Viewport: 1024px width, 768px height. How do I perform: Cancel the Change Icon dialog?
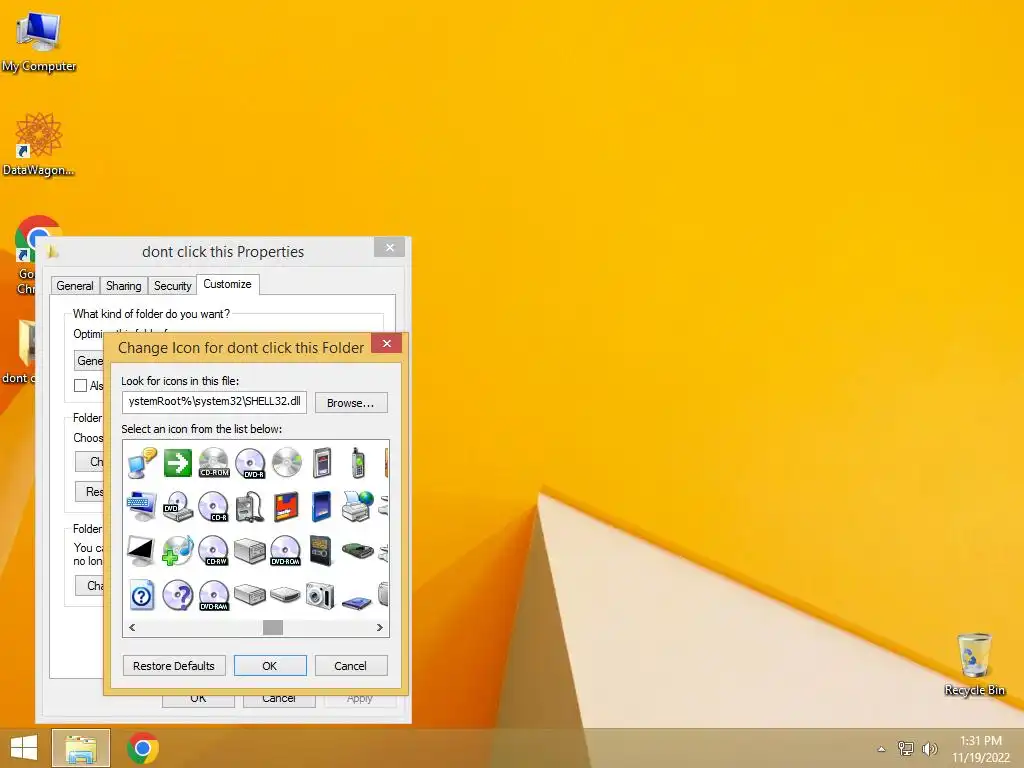351,665
